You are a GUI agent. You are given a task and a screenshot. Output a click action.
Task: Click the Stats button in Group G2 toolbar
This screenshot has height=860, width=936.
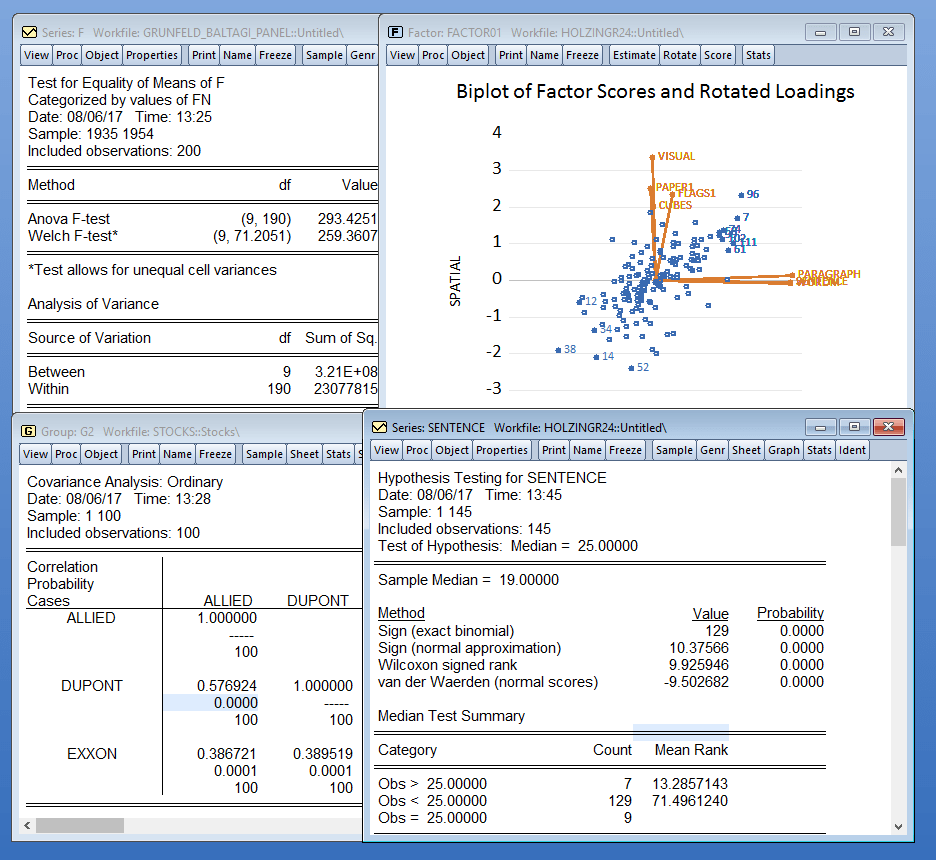(338, 454)
